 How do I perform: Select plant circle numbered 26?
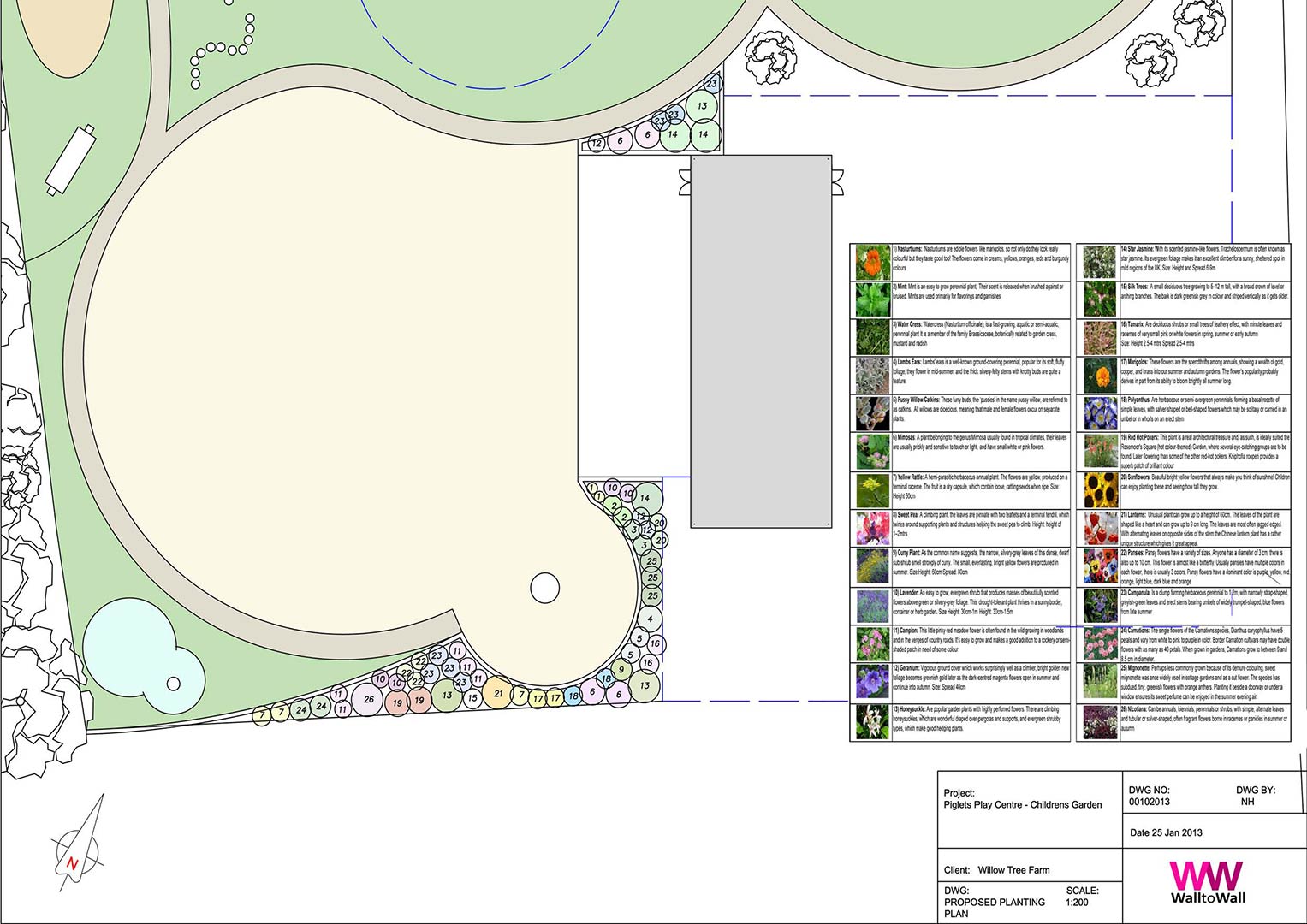[369, 699]
